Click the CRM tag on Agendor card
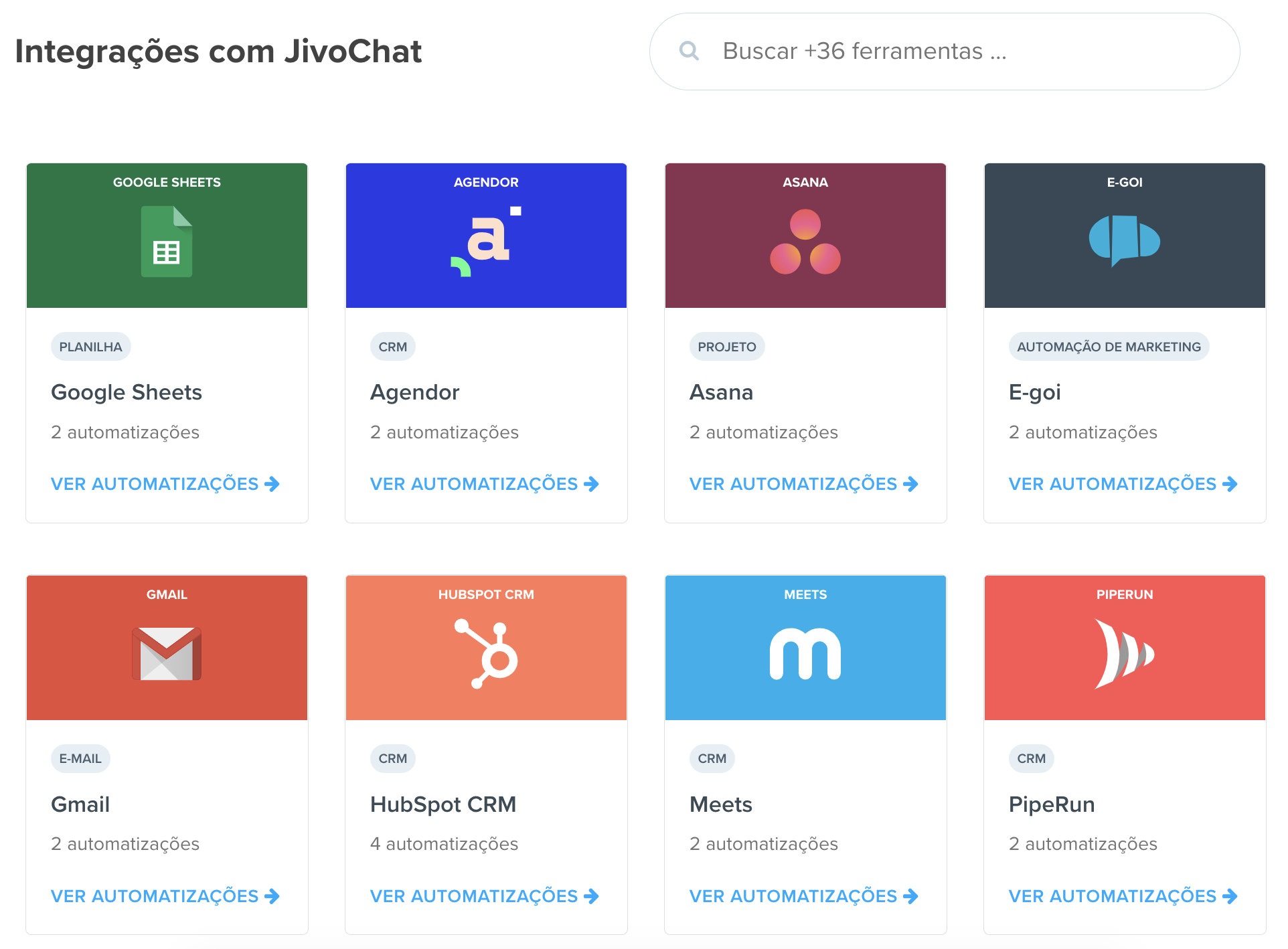1288x949 pixels. pyautogui.click(x=393, y=347)
